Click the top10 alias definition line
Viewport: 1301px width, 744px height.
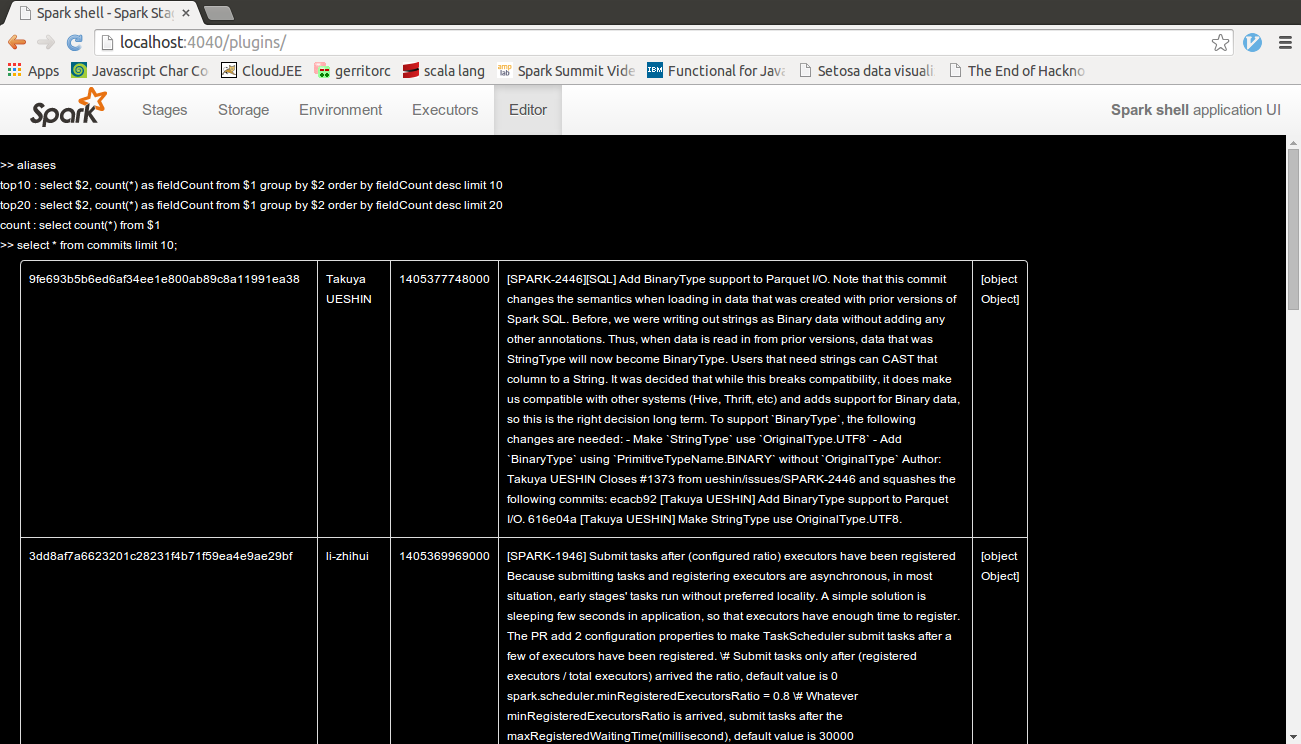click(251, 185)
